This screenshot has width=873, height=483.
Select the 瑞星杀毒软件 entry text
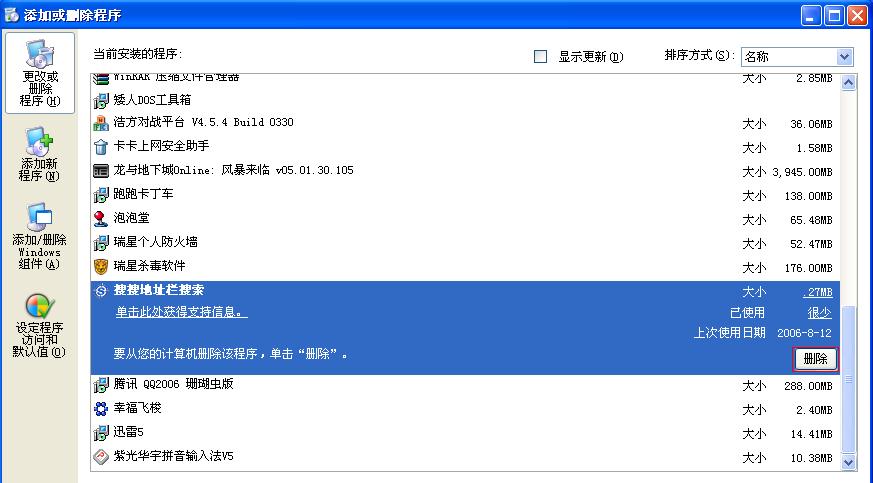[149, 266]
